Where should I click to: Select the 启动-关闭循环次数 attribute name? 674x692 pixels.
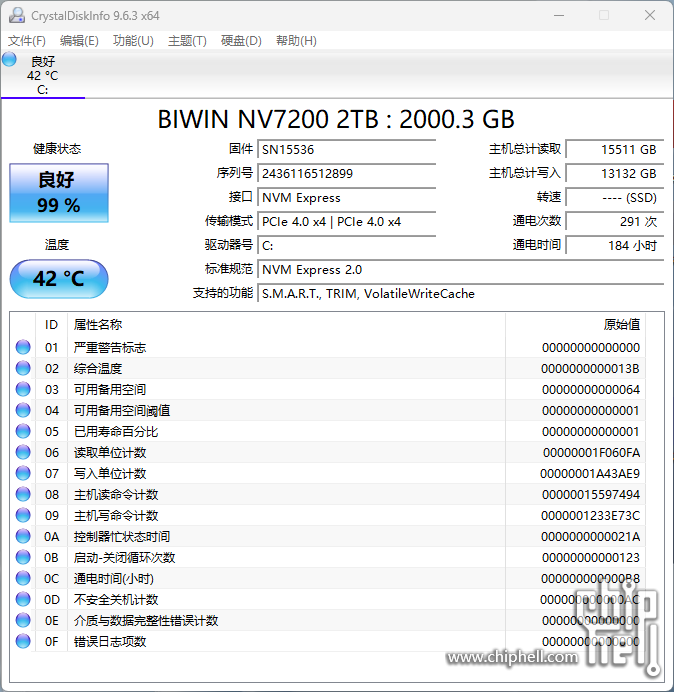[124, 557]
